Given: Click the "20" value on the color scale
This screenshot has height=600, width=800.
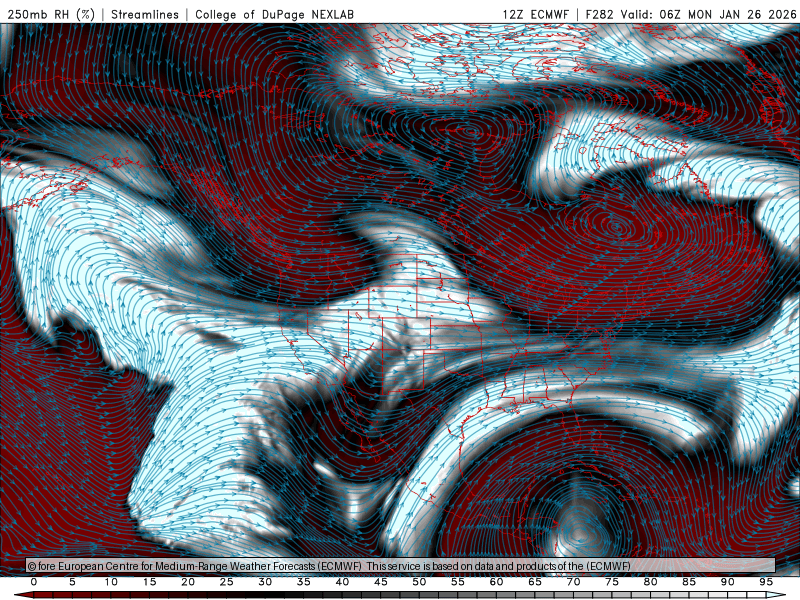Looking at the screenshot, I should (188, 582).
